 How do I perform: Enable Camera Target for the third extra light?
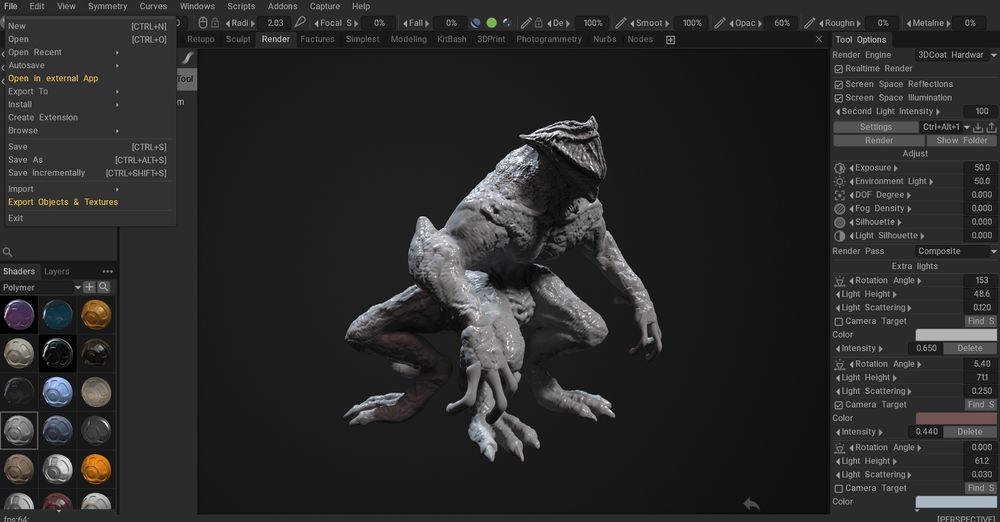tap(839, 489)
